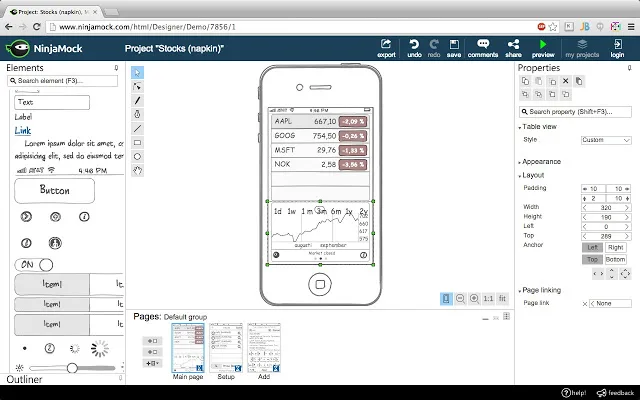The image size is (640, 400).
Task: Toggle the Right anchor button
Action: click(x=616, y=247)
